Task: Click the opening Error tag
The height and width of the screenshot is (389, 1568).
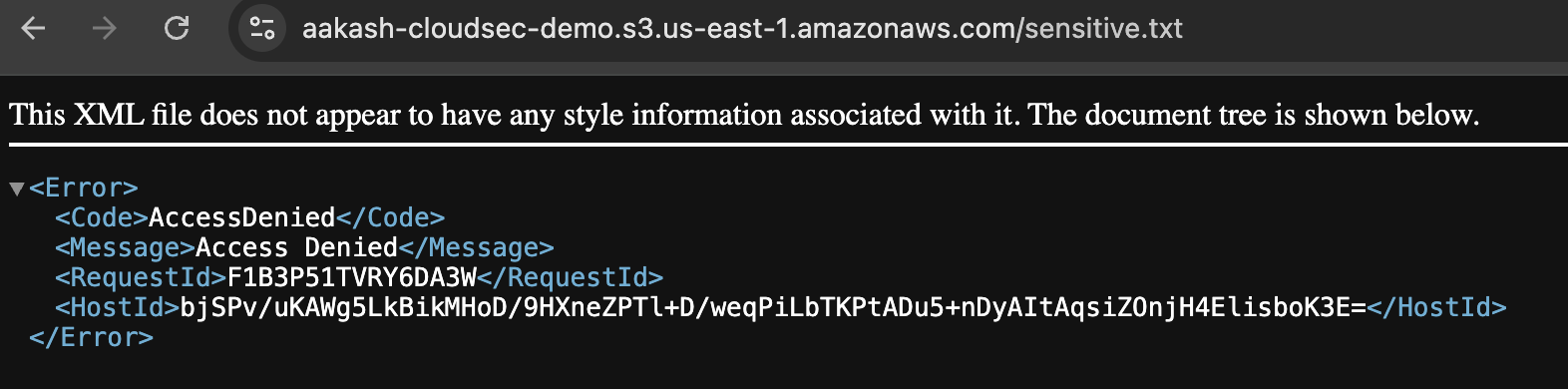Action: tap(84, 188)
